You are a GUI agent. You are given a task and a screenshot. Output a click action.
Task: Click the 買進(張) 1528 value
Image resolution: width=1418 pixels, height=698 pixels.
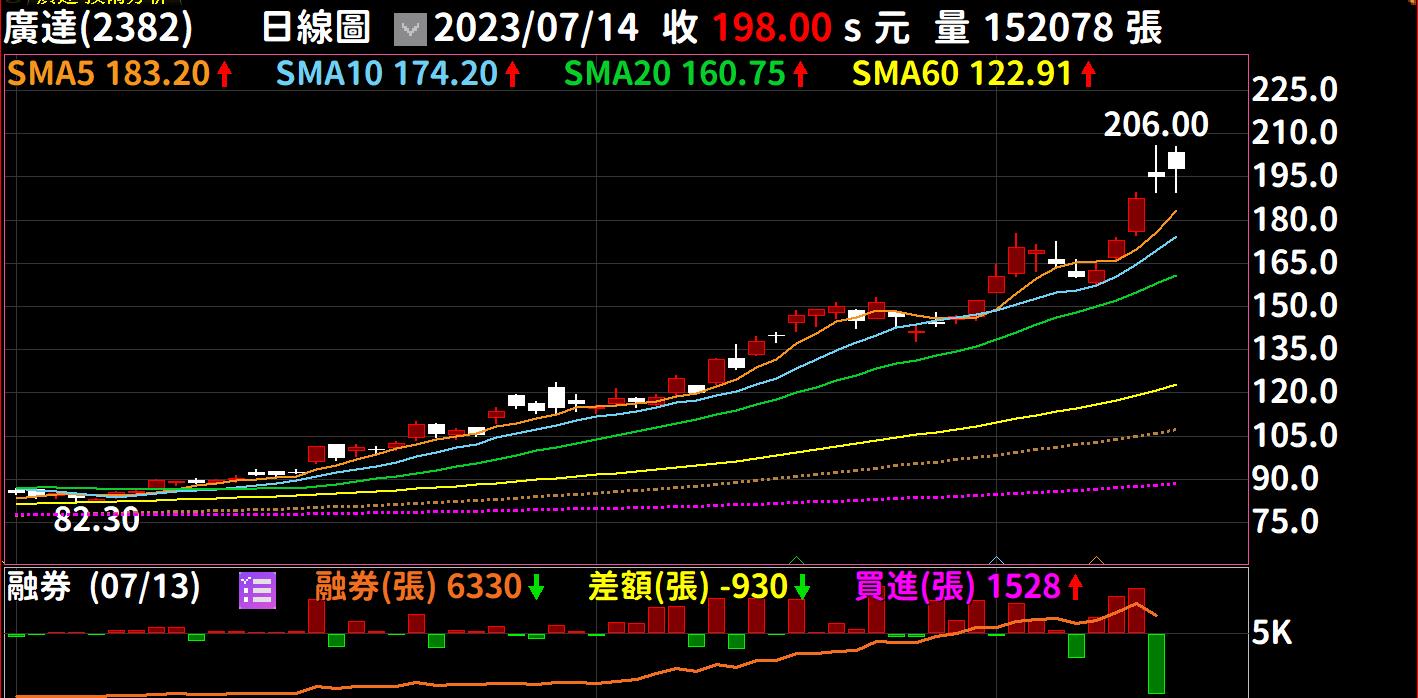coord(957,588)
